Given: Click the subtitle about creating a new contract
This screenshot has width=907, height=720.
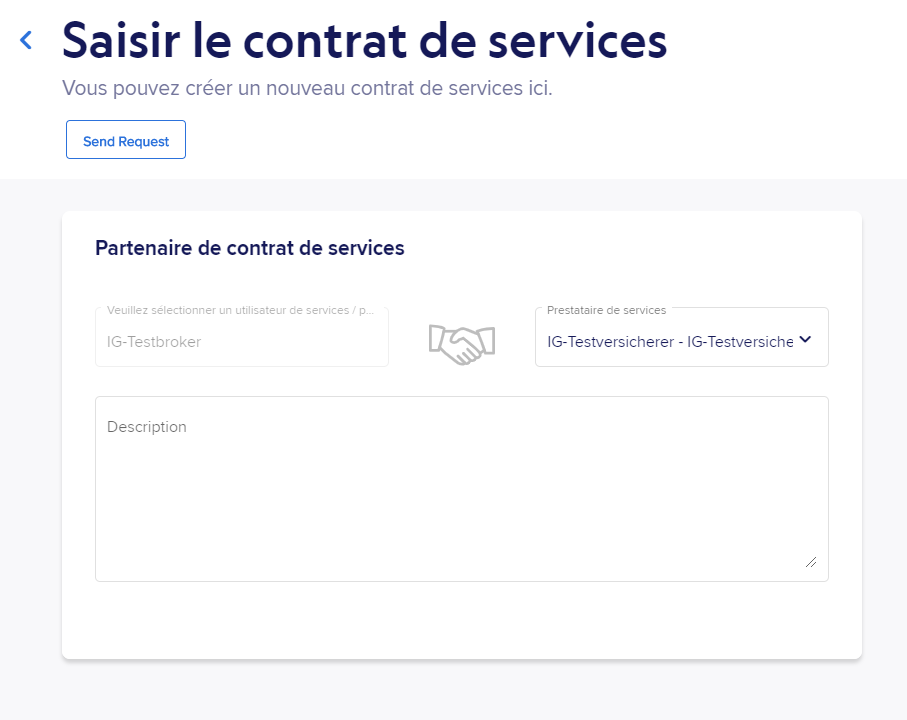Looking at the screenshot, I should pos(307,88).
